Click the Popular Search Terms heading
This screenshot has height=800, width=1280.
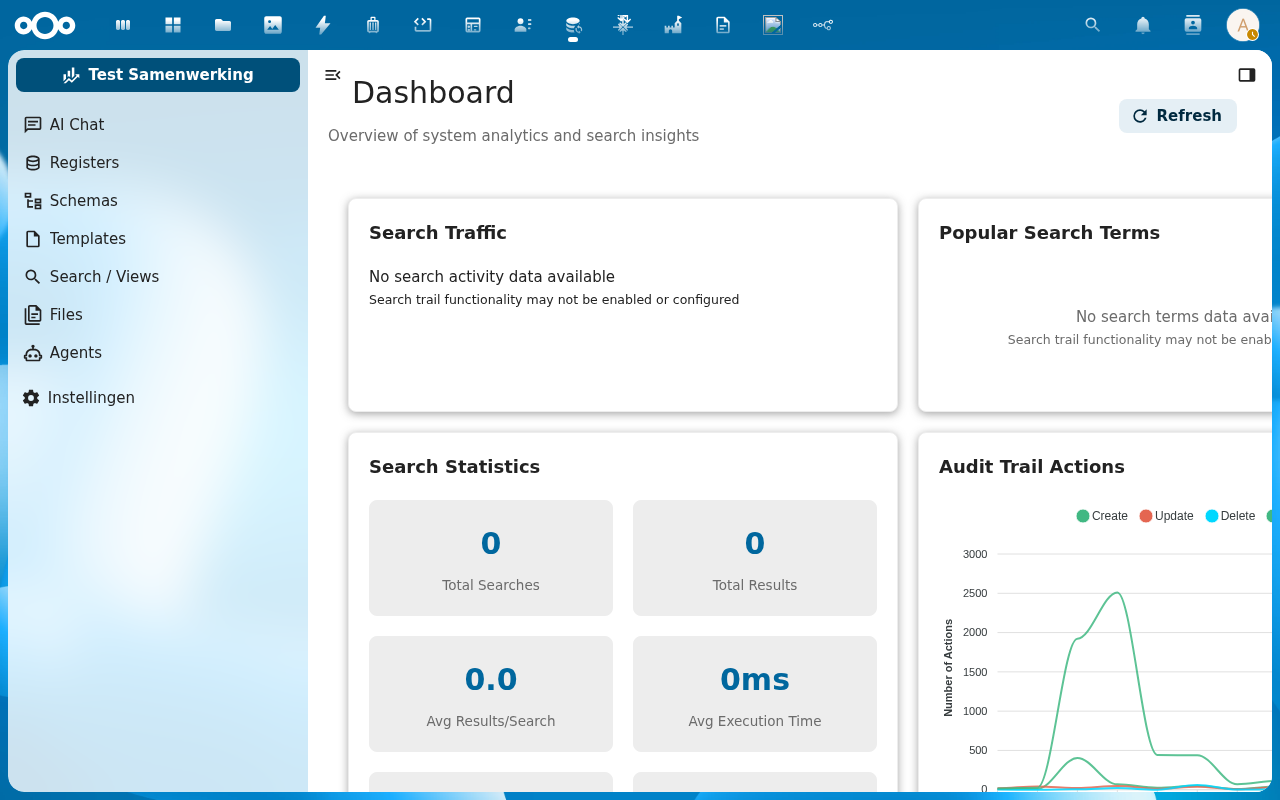tap(1049, 233)
